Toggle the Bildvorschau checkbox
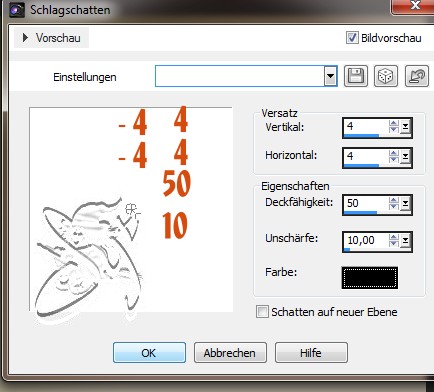434x392 pixels. (352, 38)
